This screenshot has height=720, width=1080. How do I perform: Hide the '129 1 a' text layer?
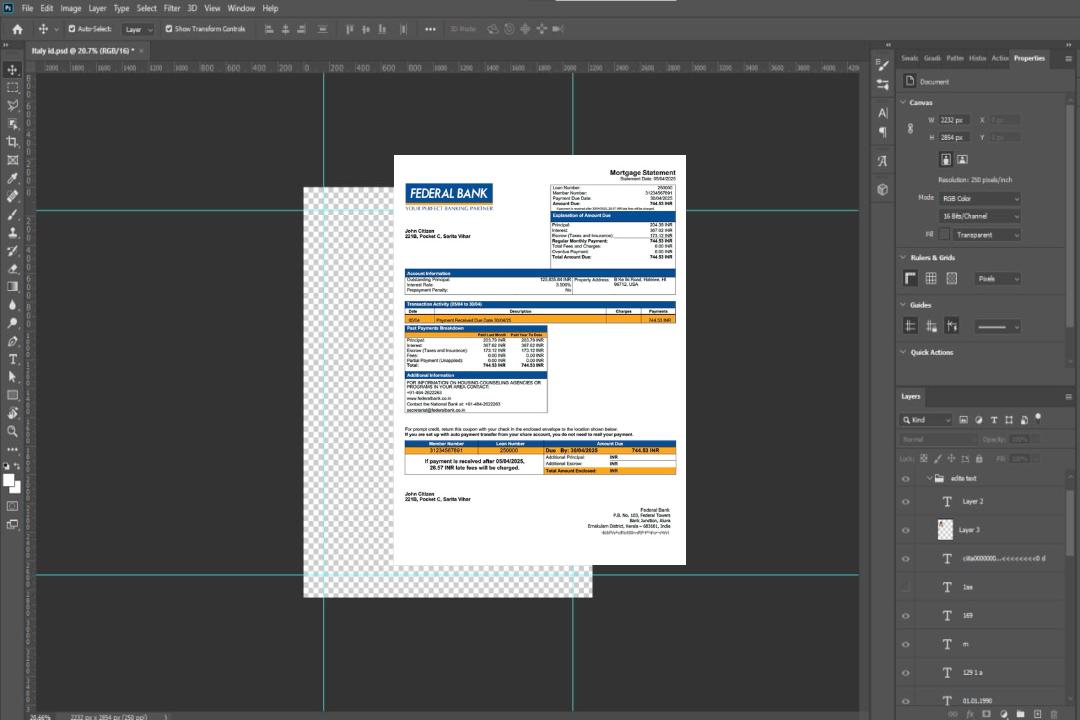point(906,672)
